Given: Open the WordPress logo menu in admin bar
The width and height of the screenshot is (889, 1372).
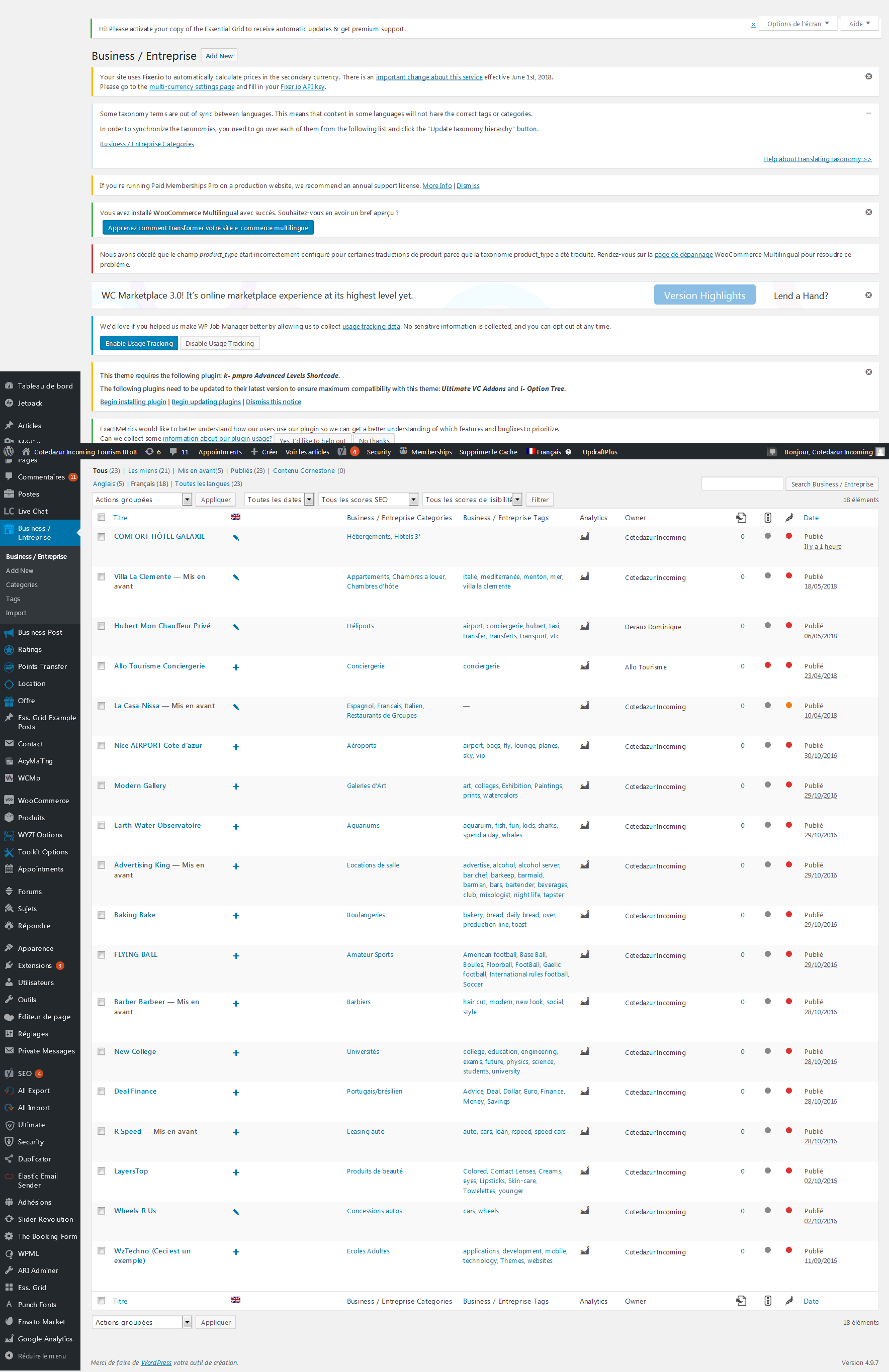Looking at the screenshot, I should pos(8,452).
